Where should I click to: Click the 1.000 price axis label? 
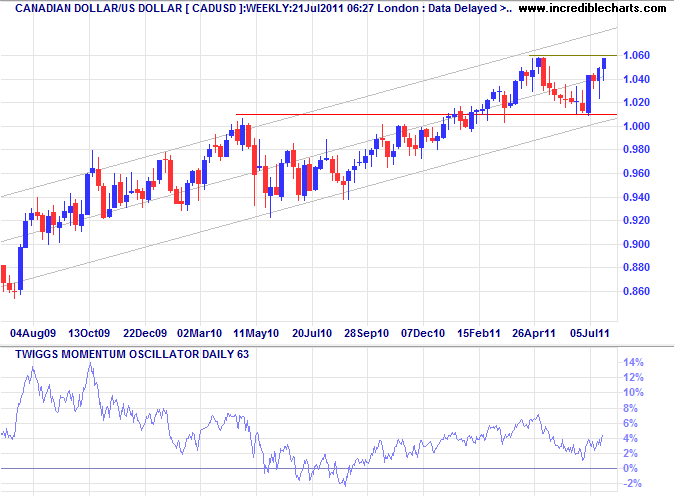[x=636, y=126]
